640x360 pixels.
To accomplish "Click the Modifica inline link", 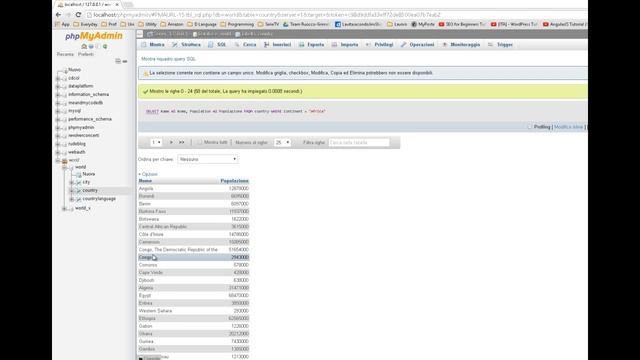I will 569,127.
